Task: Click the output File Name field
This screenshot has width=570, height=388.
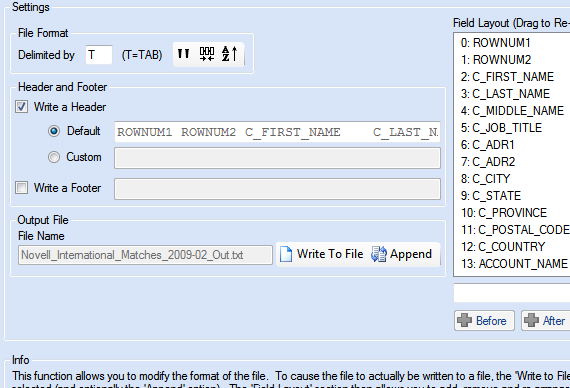Action: tap(145, 255)
